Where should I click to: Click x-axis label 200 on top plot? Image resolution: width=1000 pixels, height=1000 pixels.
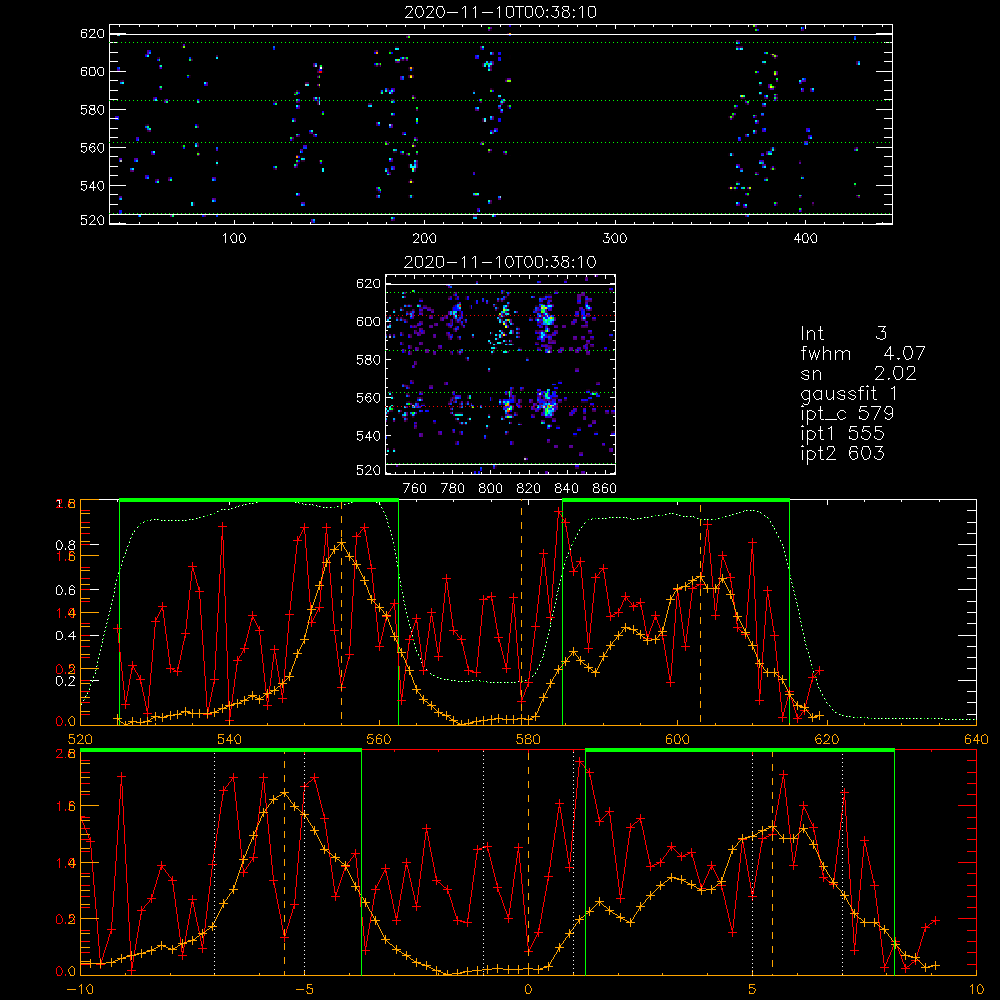coord(424,239)
